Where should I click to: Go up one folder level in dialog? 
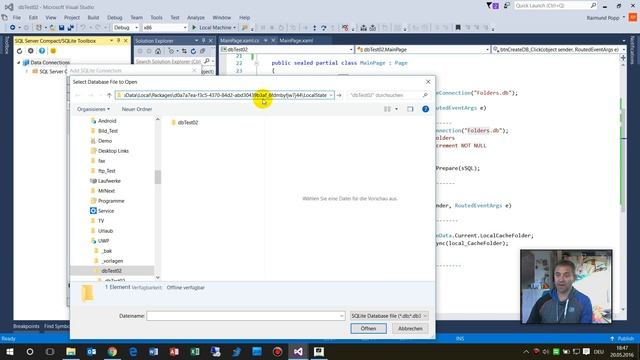click(x=109, y=95)
